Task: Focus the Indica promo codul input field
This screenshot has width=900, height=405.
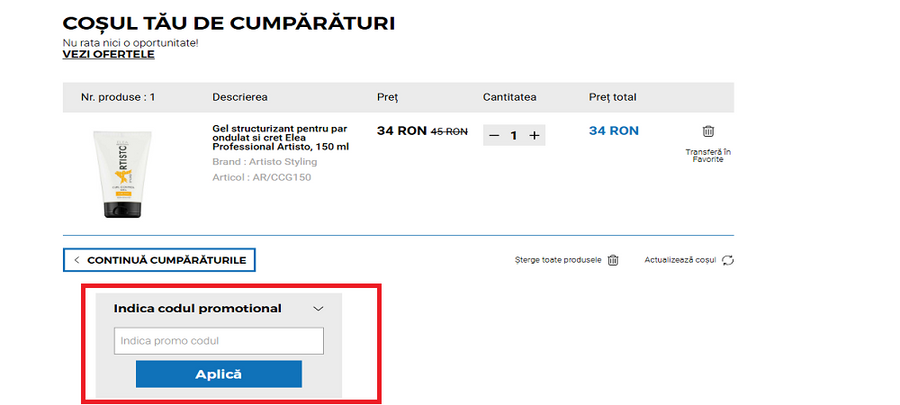Action: [218, 341]
